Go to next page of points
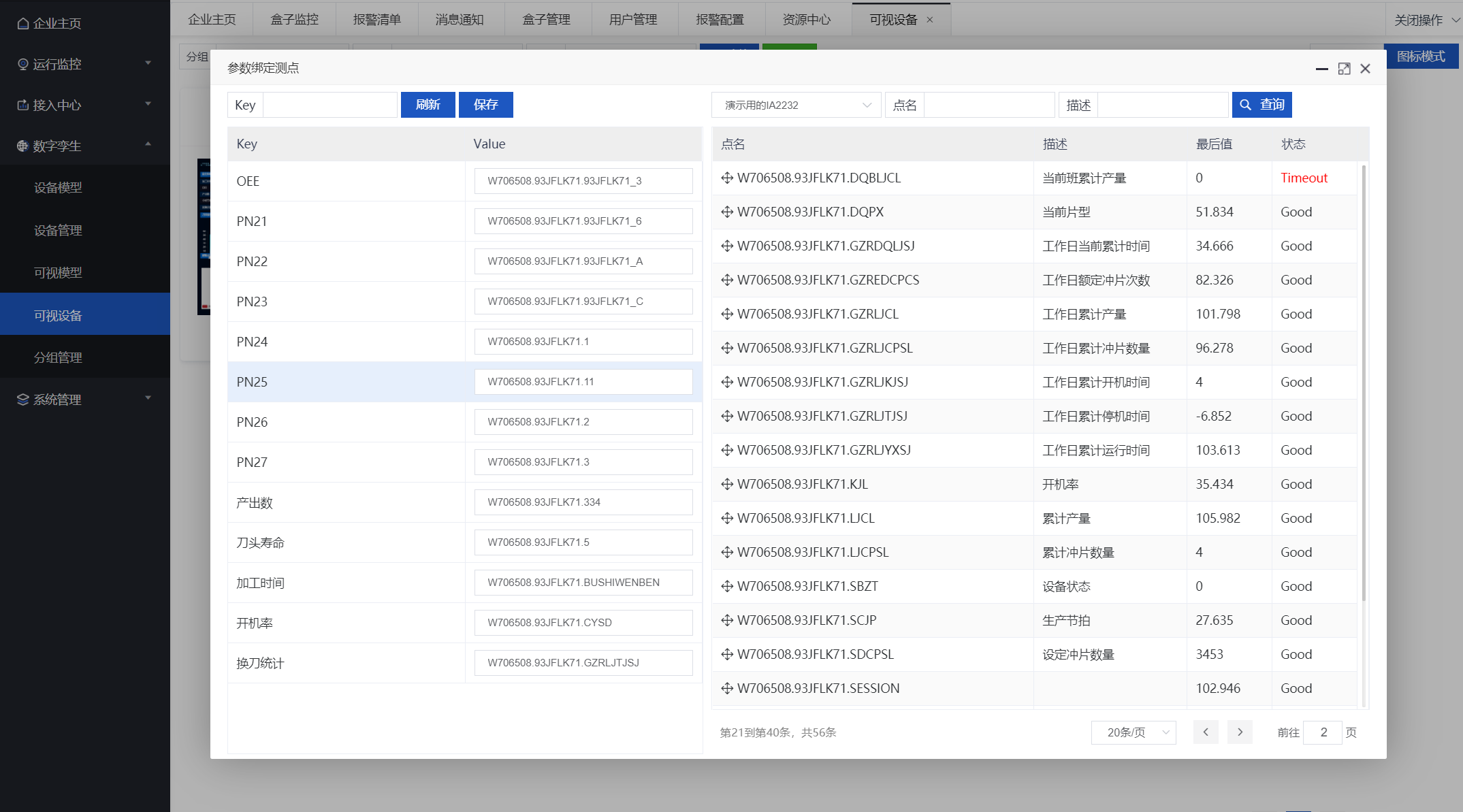1463x812 pixels. tap(1240, 732)
